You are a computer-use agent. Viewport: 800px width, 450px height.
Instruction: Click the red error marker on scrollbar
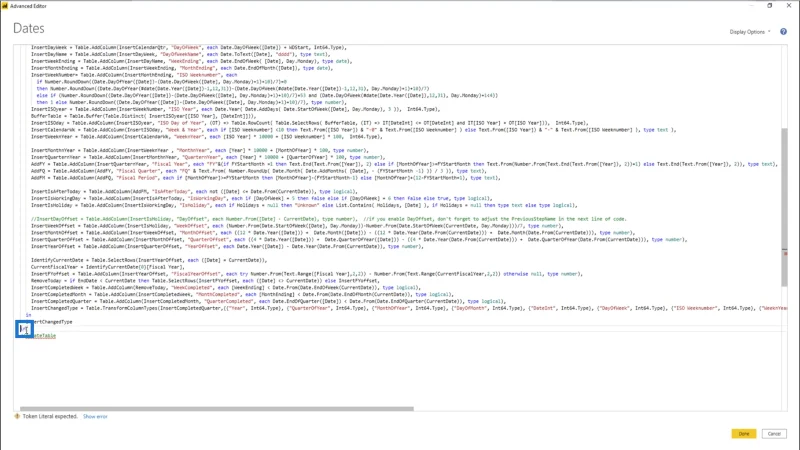[x=785, y=253]
